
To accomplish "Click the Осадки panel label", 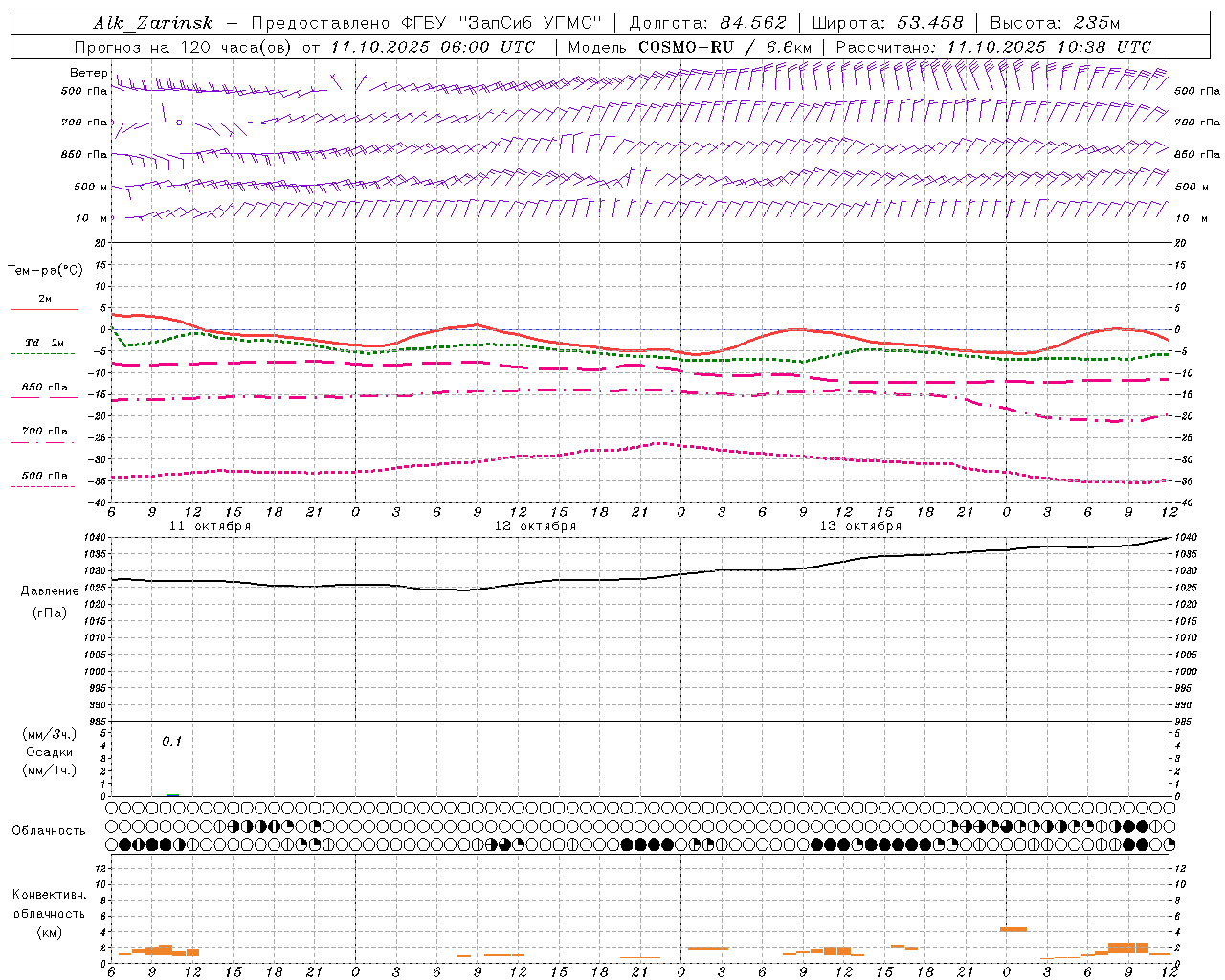I will [50, 752].
